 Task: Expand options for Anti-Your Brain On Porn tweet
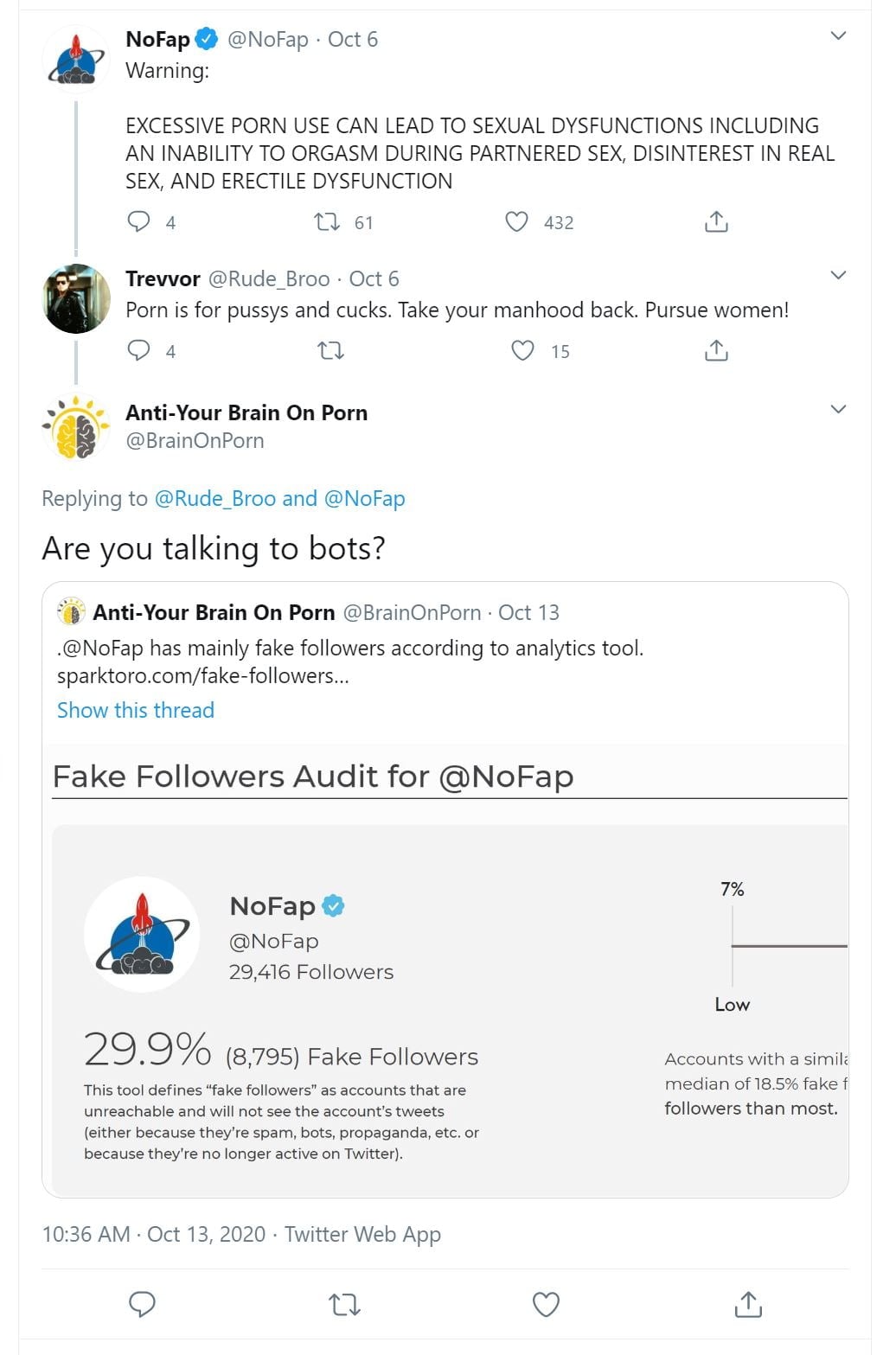click(x=838, y=409)
